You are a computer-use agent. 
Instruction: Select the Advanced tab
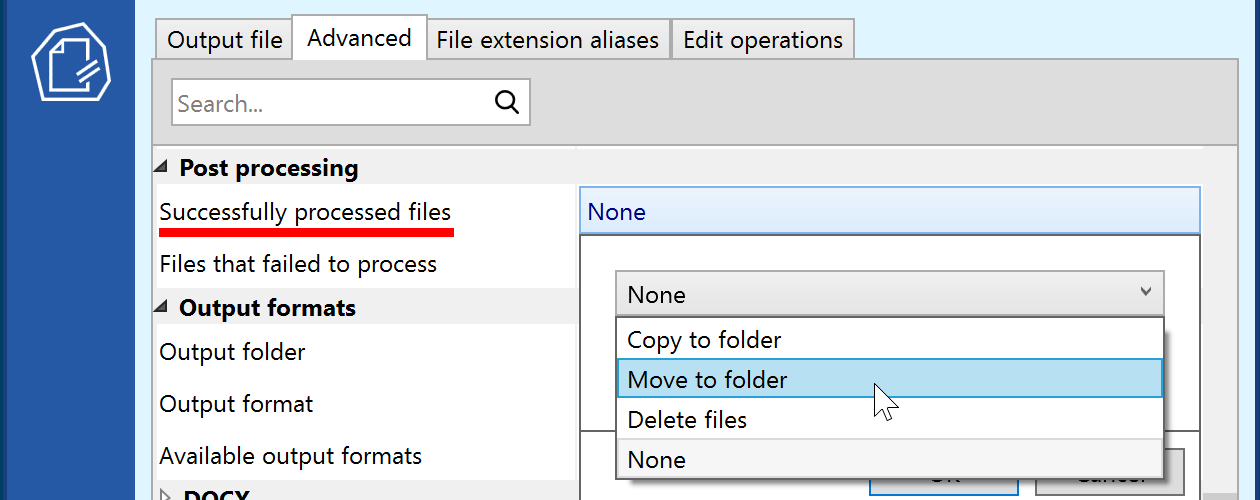click(359, 38)
